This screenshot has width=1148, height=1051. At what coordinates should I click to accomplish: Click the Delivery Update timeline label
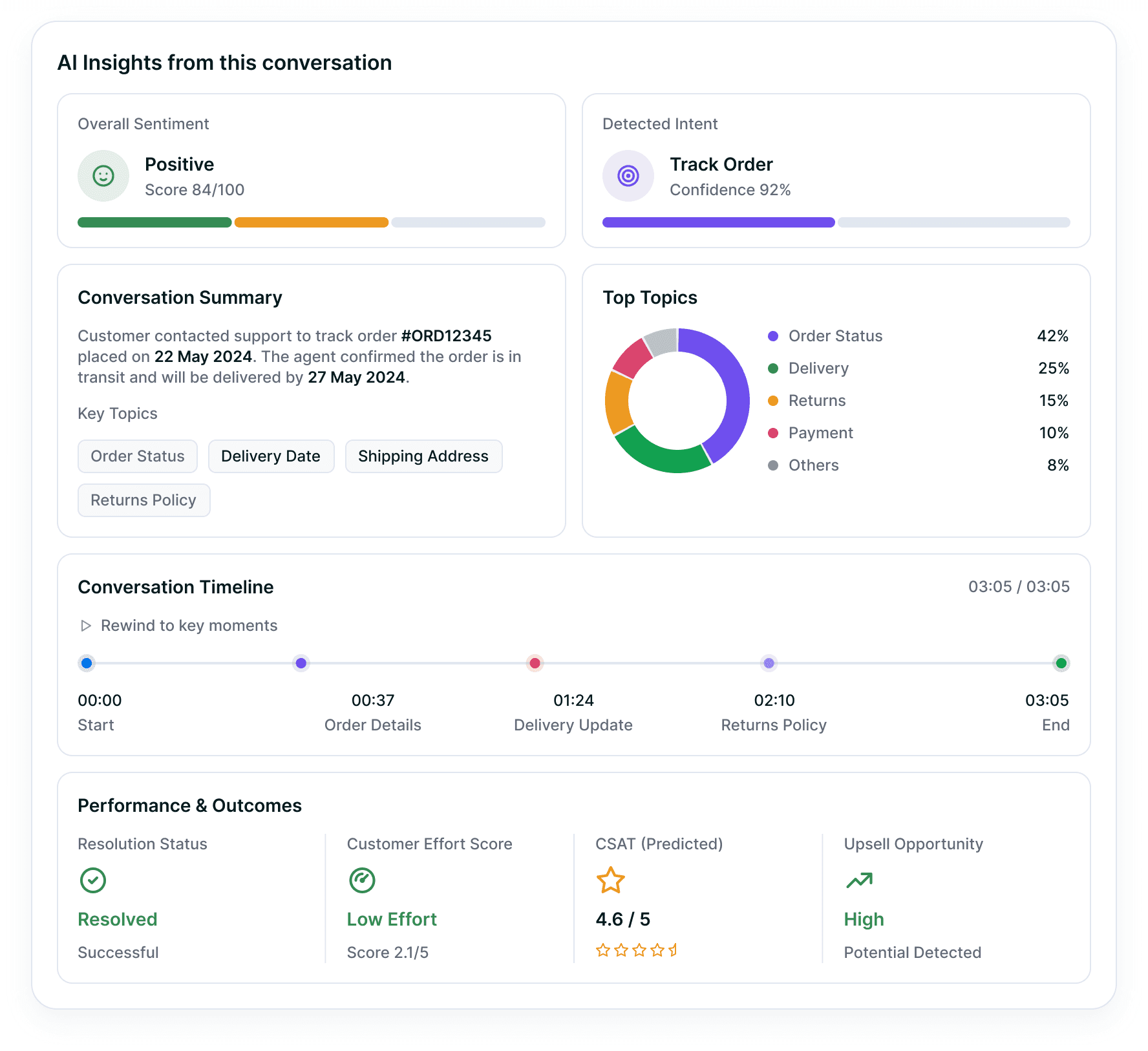pyautogui.click(x=573, y=725)
